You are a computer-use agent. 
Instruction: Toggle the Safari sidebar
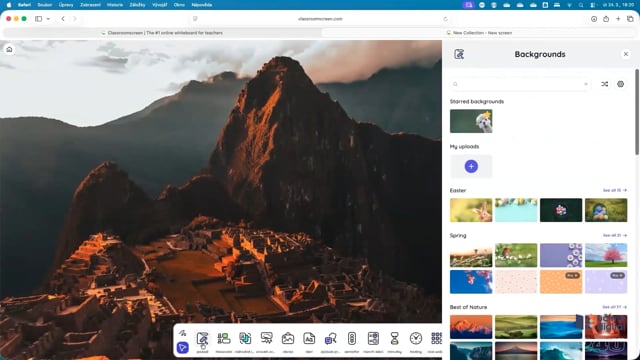click(x=38, y=19)
